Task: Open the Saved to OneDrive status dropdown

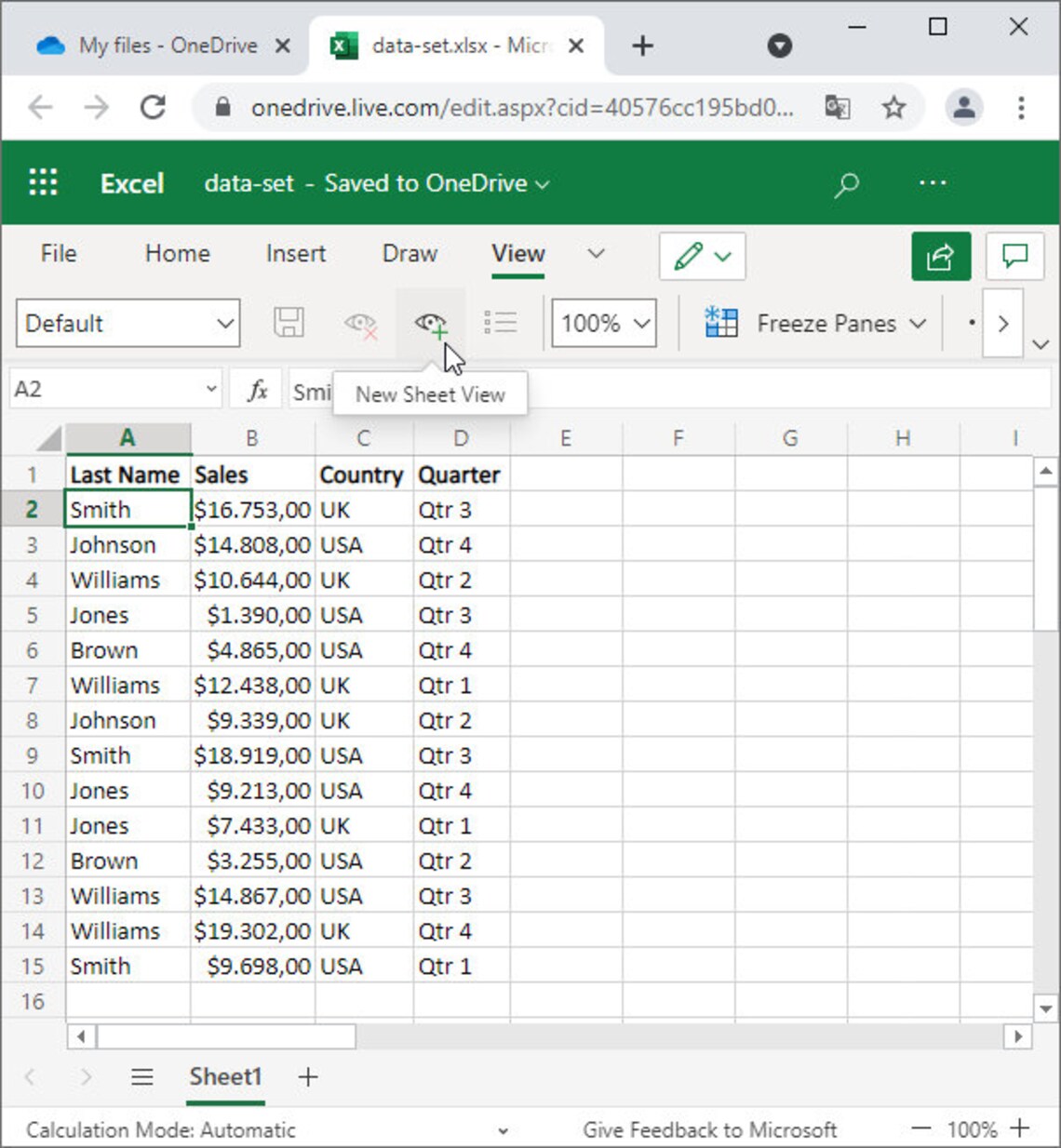Action: (542, 184)
